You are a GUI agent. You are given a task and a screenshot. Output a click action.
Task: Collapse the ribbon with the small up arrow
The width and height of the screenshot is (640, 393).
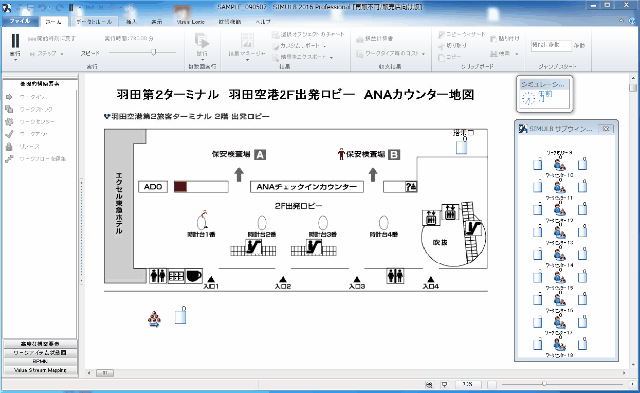tap(622, 21)
